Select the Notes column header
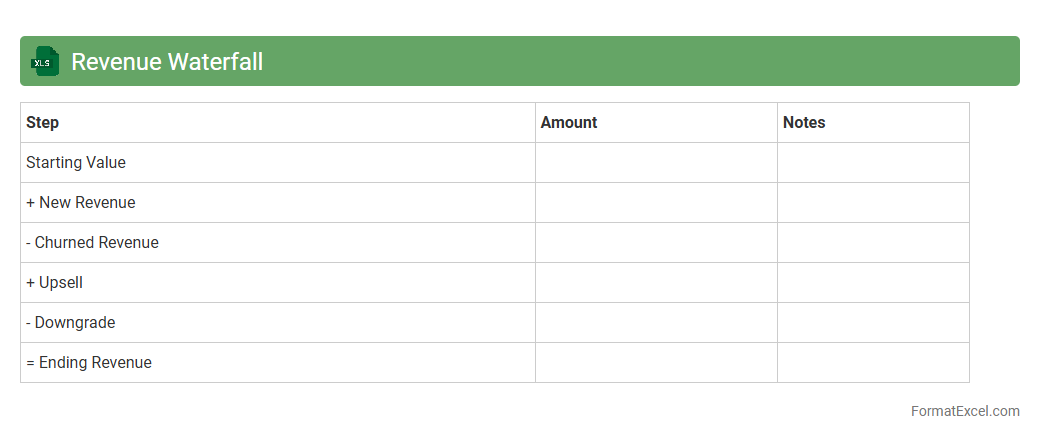Screen dimensions: 1040x440 (804, 122)
